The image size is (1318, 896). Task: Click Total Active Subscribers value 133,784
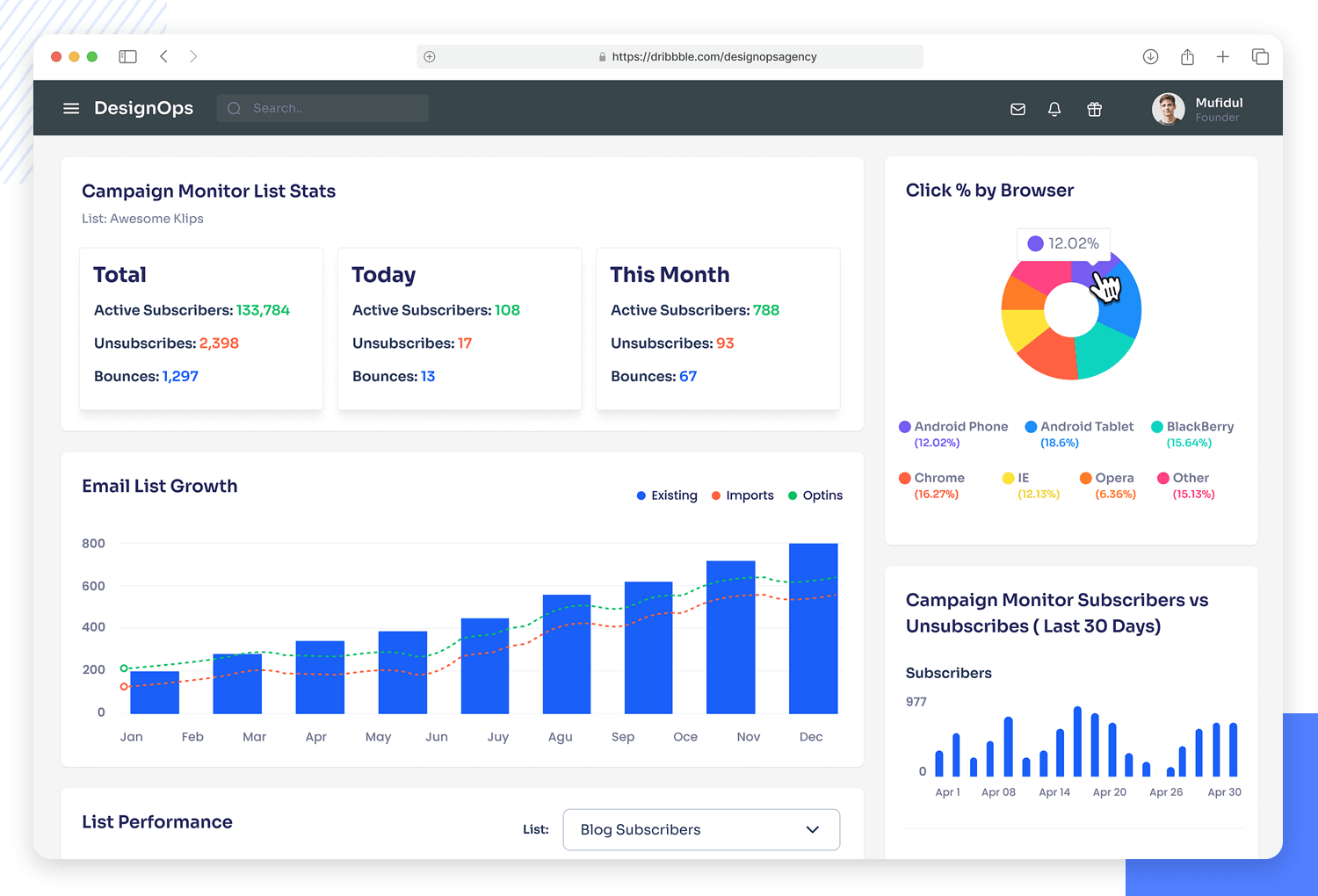263,310
